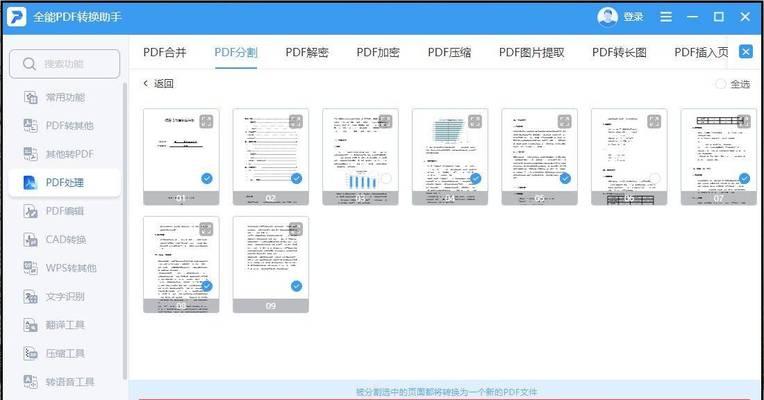Uncheck page 05 selection
The image size is (764, 400).
[x=565, y=178]
